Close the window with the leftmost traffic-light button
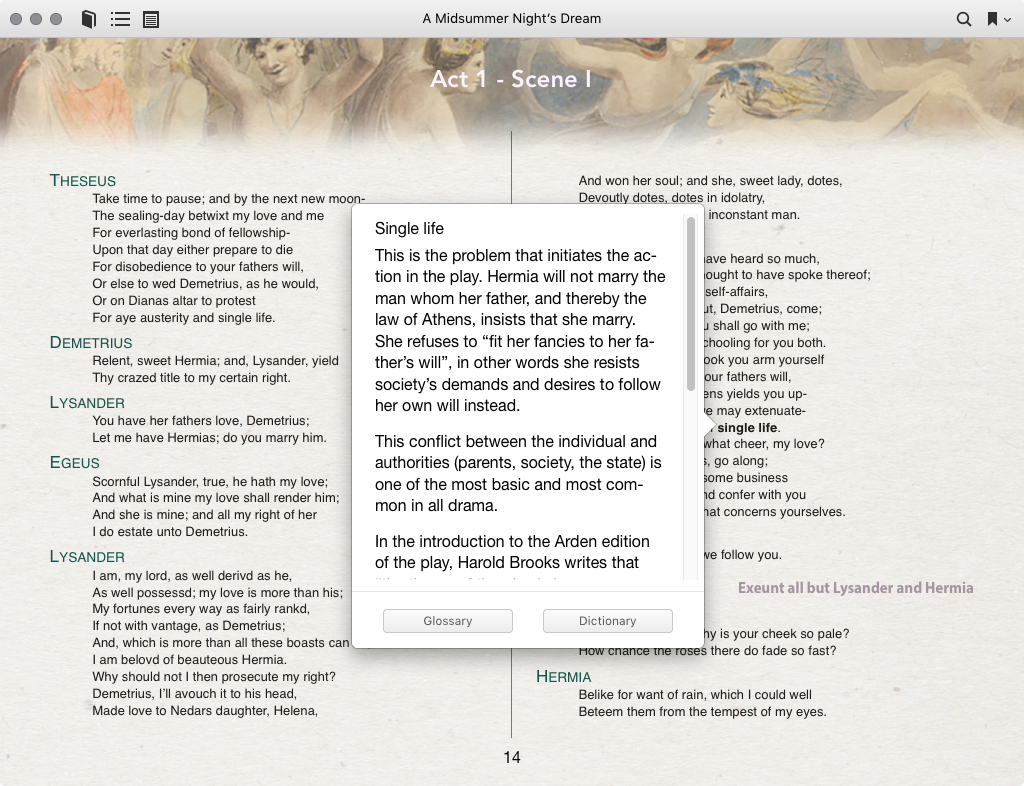This screenshot has height=786, width=1024. (x=16, y=19)
